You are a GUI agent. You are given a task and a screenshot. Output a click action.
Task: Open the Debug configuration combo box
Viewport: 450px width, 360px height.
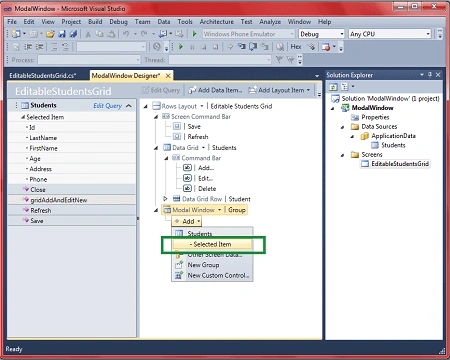[321, 34]
